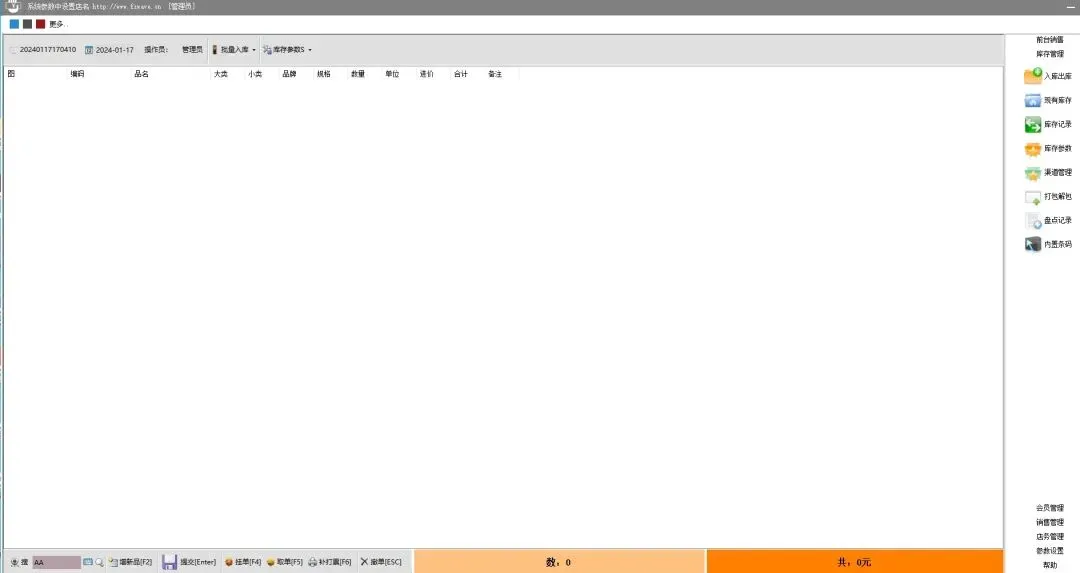Click the 数: 0 quantity total panel
Screen dimensions: 1080x573
coord(559,562)
